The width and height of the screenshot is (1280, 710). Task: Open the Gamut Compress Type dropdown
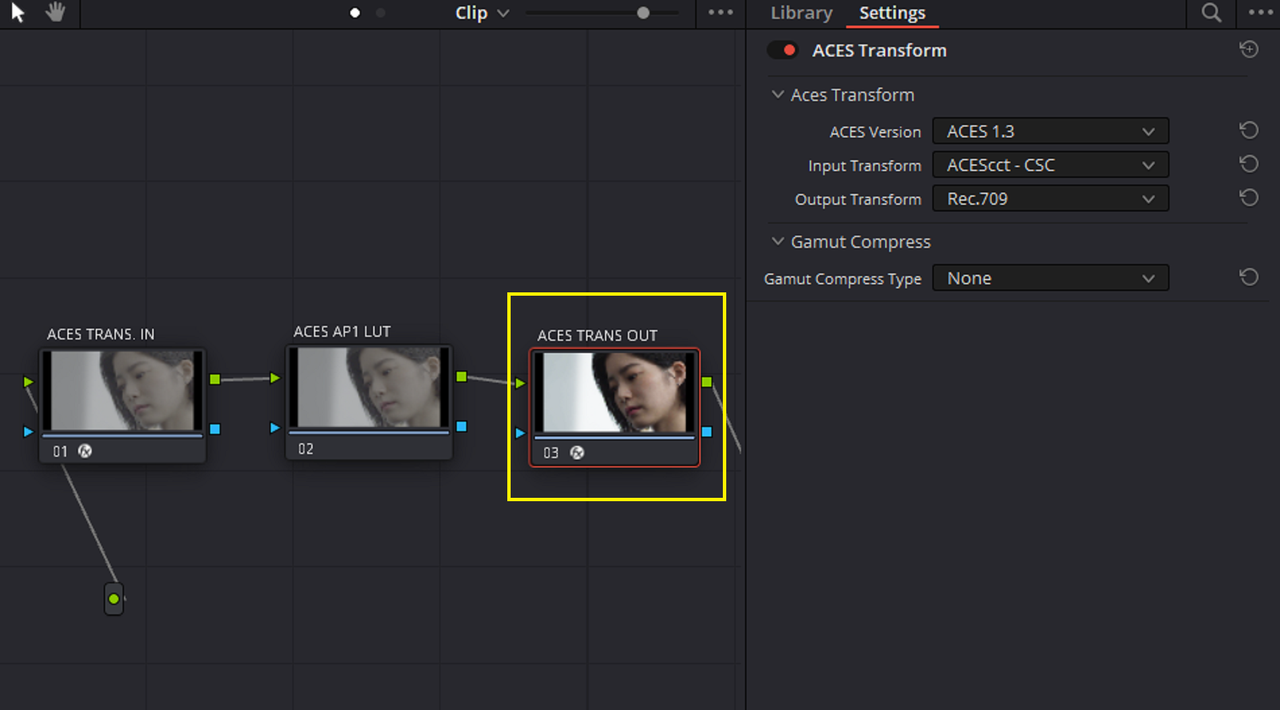[1050, 278]
